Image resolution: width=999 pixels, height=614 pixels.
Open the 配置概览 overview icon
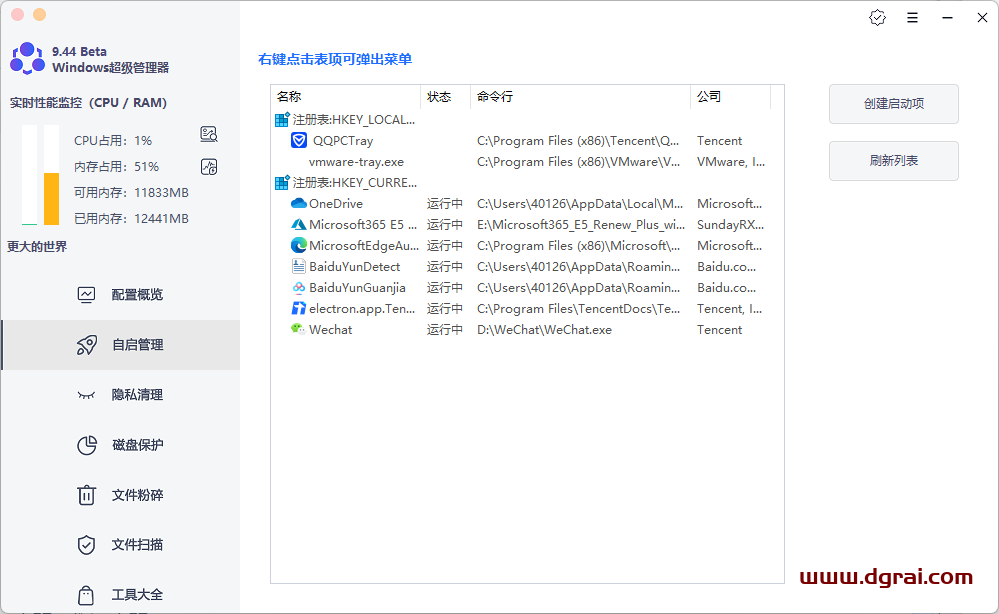[86, 294]
